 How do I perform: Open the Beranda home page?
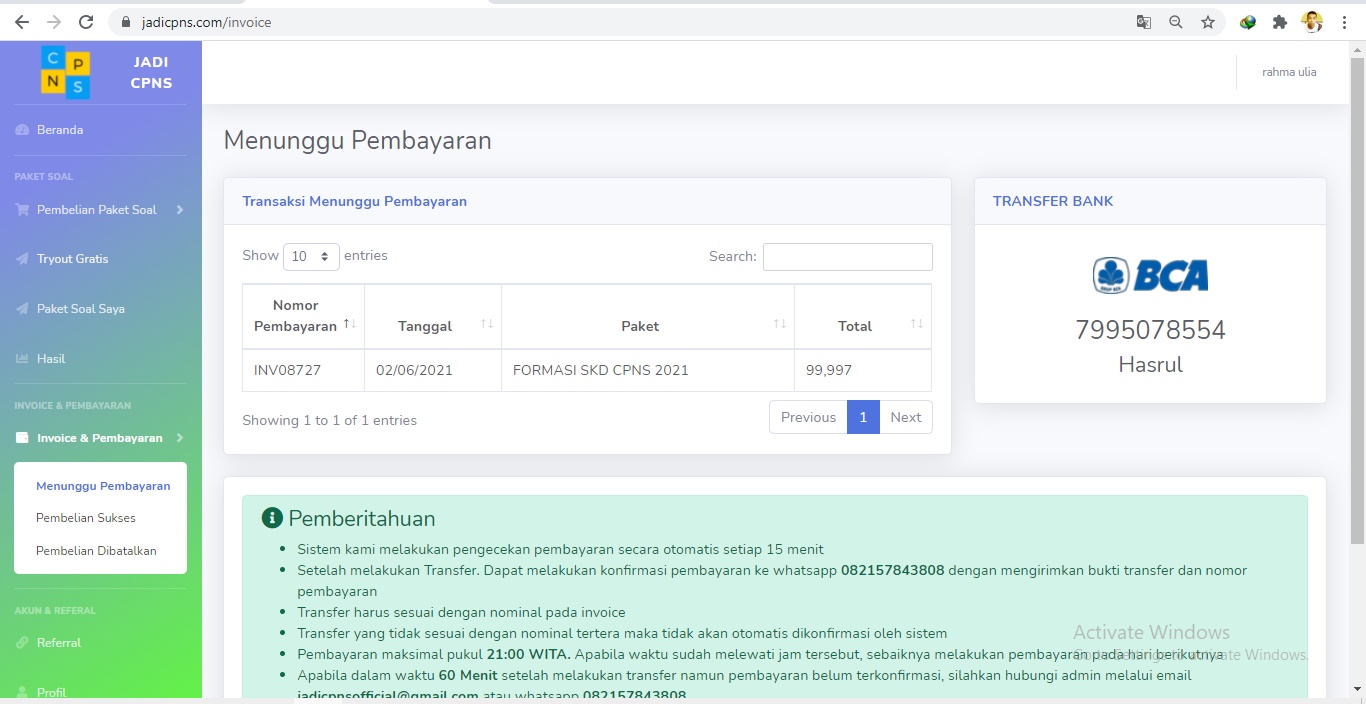[x=60, y=129]
